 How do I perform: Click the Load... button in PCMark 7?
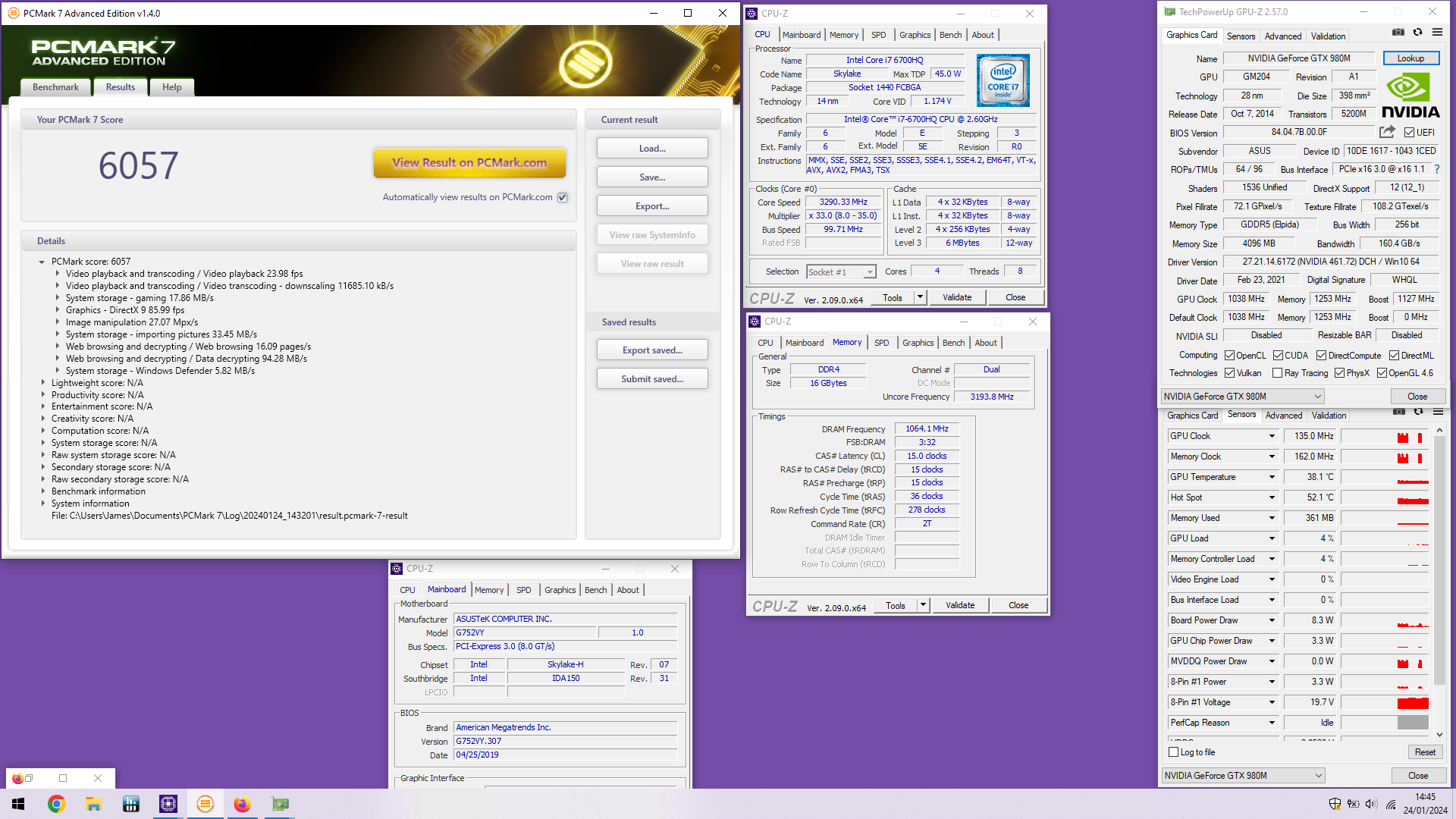point(652,149)
